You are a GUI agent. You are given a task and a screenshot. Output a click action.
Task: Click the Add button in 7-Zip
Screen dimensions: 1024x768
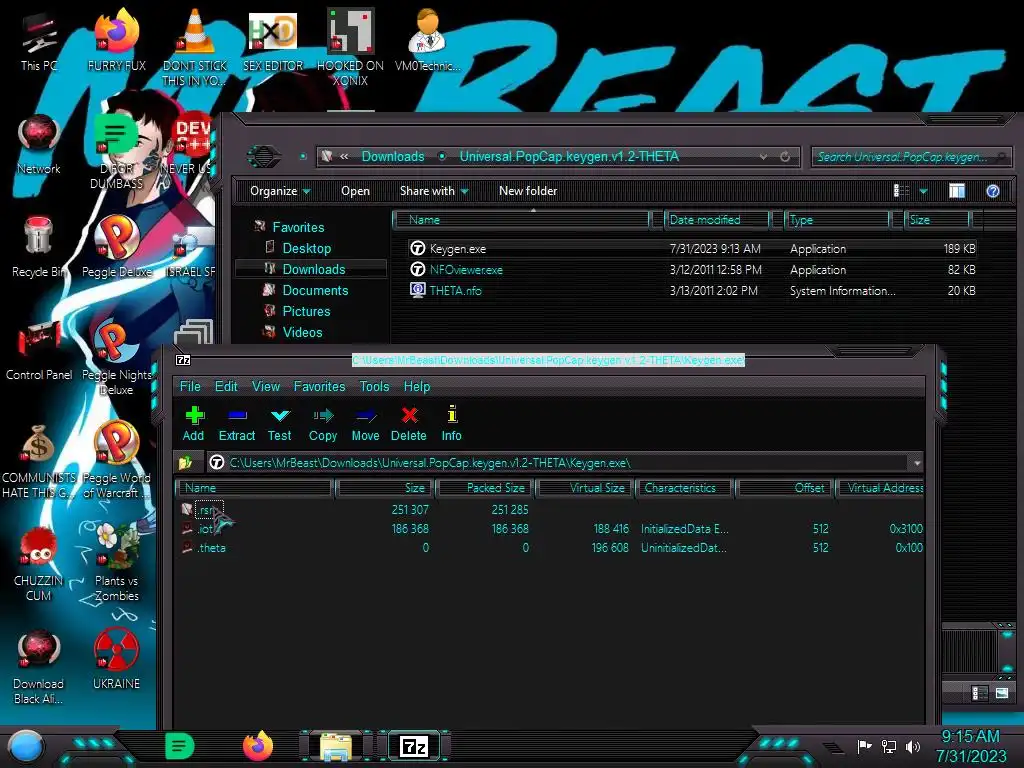193,424
